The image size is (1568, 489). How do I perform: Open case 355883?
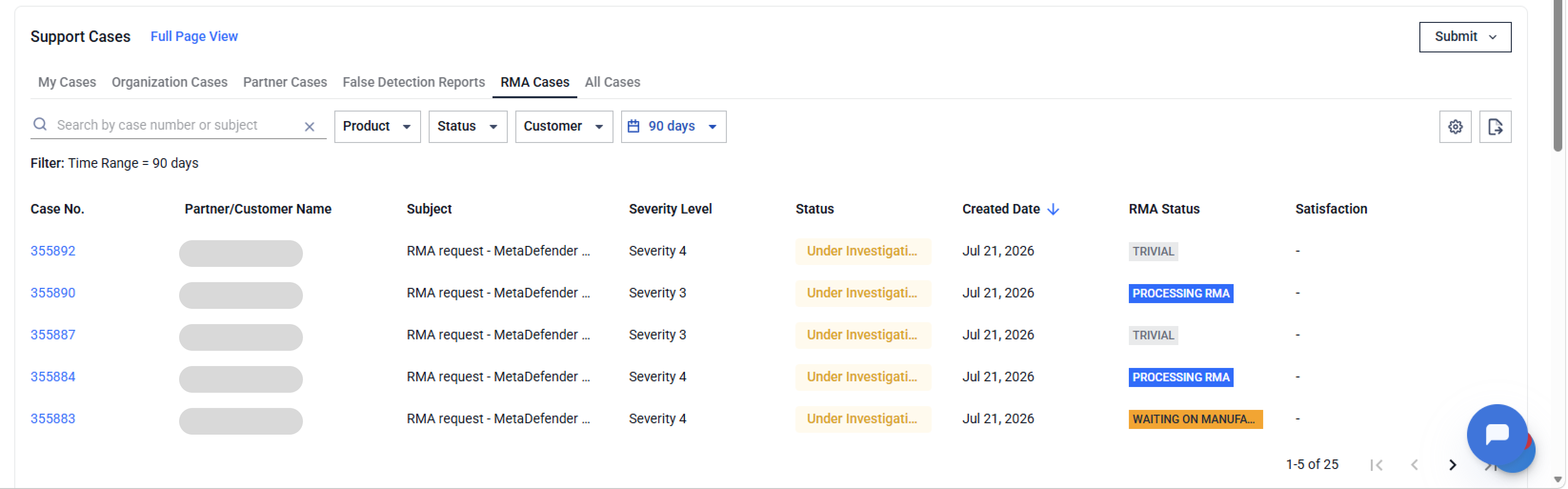(x=53, y=419)
